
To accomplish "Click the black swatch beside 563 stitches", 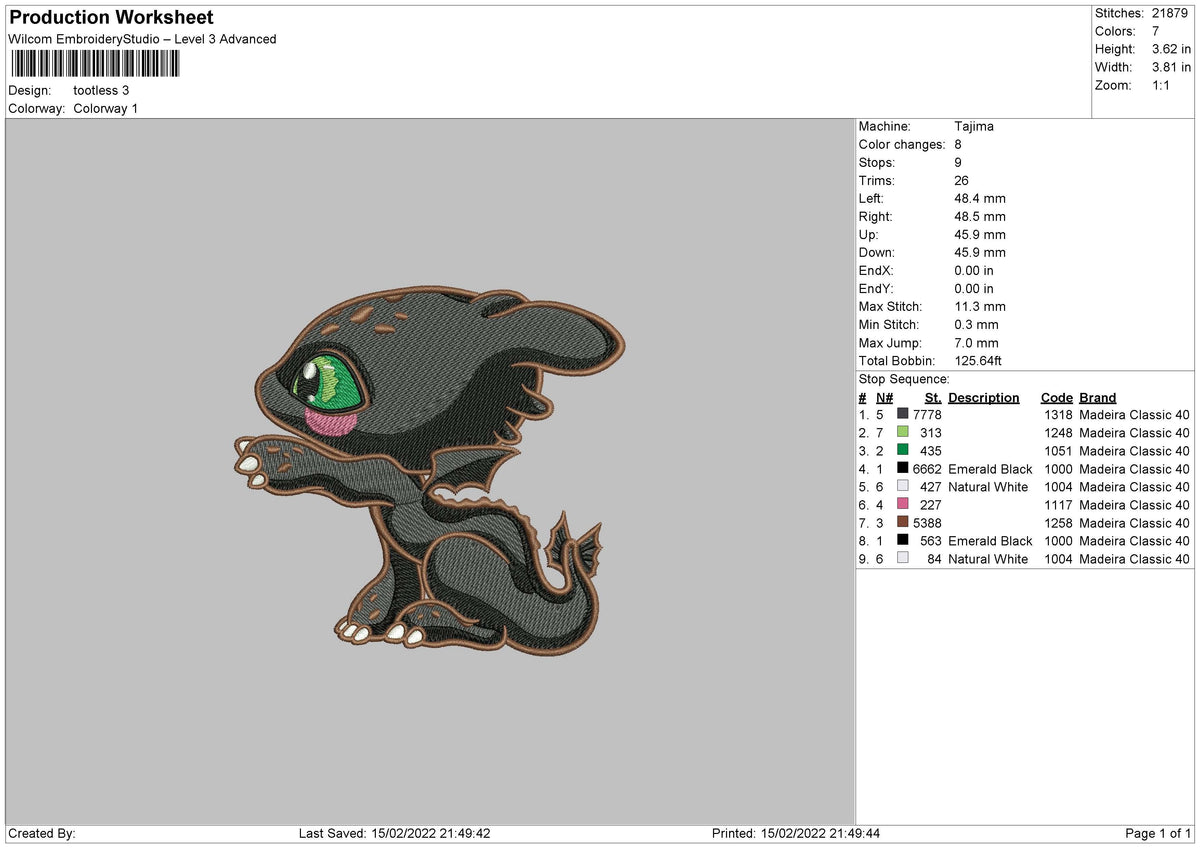I will [x=903, y=540].
